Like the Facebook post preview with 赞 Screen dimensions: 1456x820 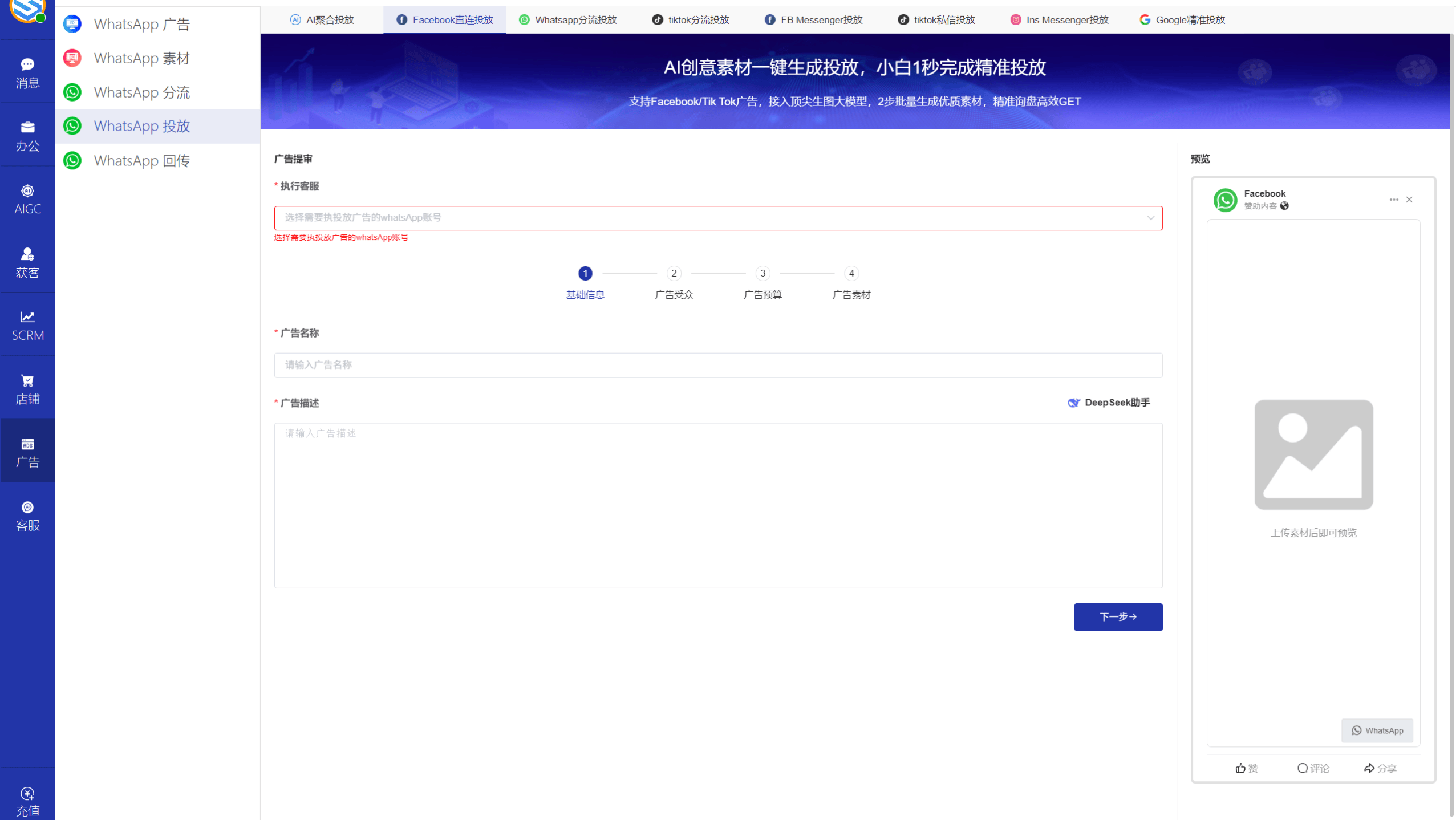point(1247,768)
